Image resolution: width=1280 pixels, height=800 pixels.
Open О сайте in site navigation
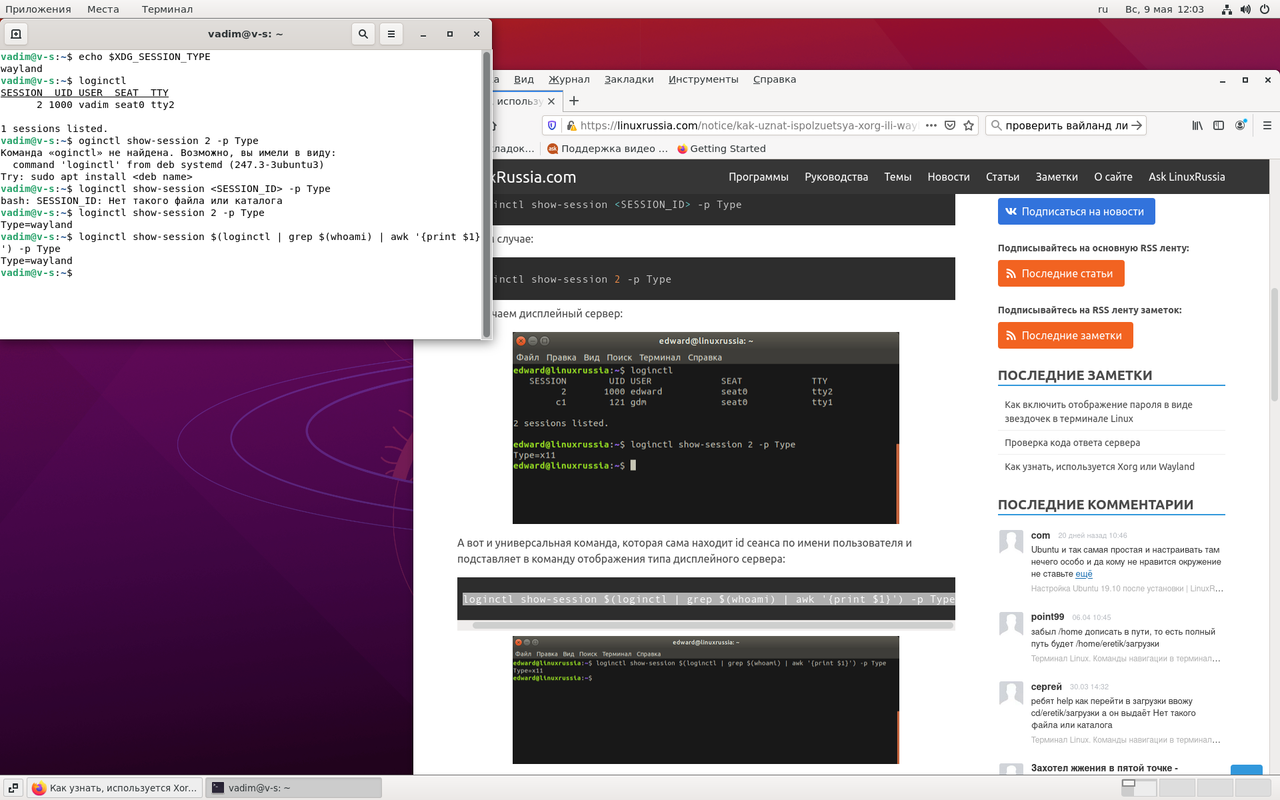(x=1113, y=177)
